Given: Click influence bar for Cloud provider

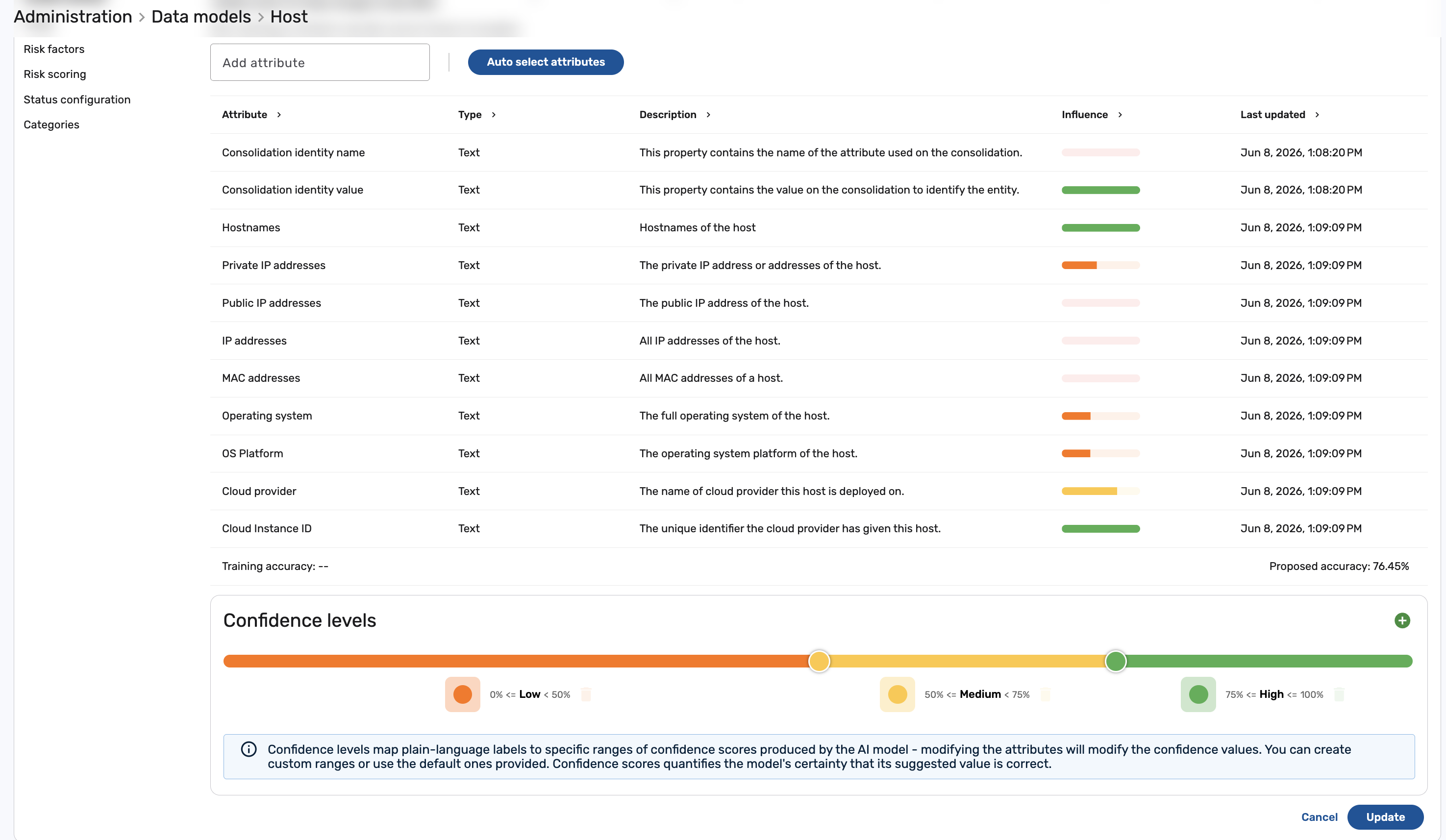Looking at the screenshot, I should pos(1100,491).
